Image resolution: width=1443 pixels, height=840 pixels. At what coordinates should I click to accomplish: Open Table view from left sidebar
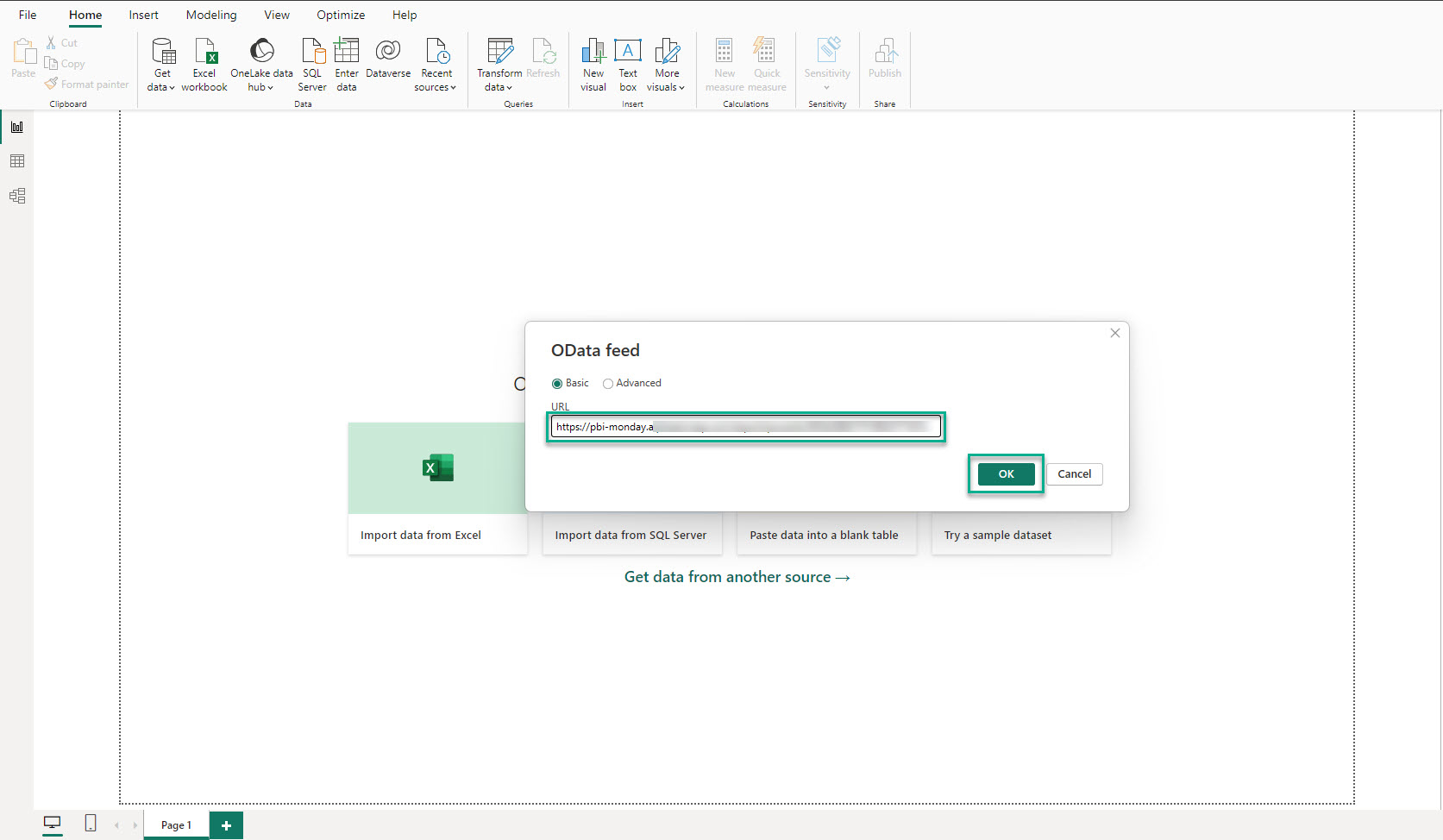(x=17, y=161)
